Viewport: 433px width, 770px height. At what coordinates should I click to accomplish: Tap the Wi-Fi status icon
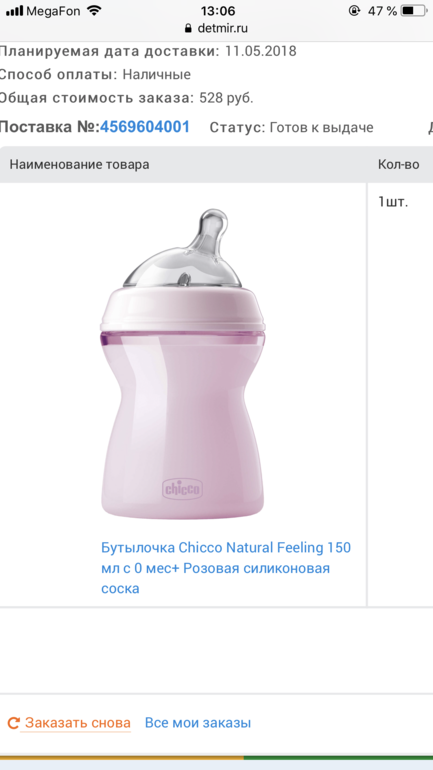[x=94, y=11]
